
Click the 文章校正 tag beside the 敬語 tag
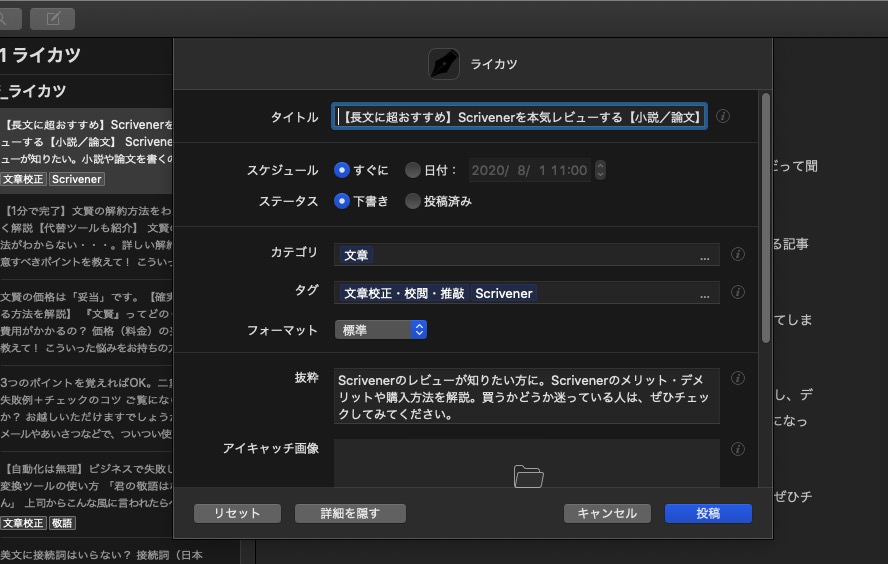coord(23,523)
